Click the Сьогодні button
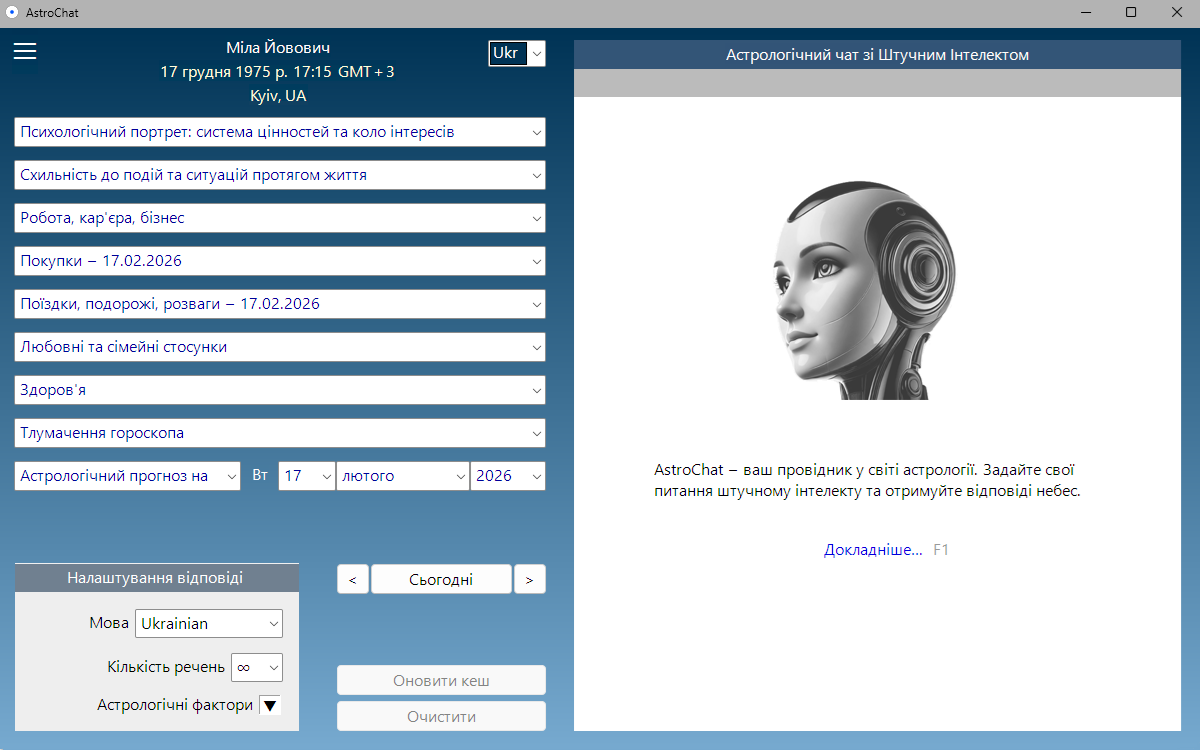This screenshot has width=1200, height=750. pyautogui.click(x=441, y=579)
